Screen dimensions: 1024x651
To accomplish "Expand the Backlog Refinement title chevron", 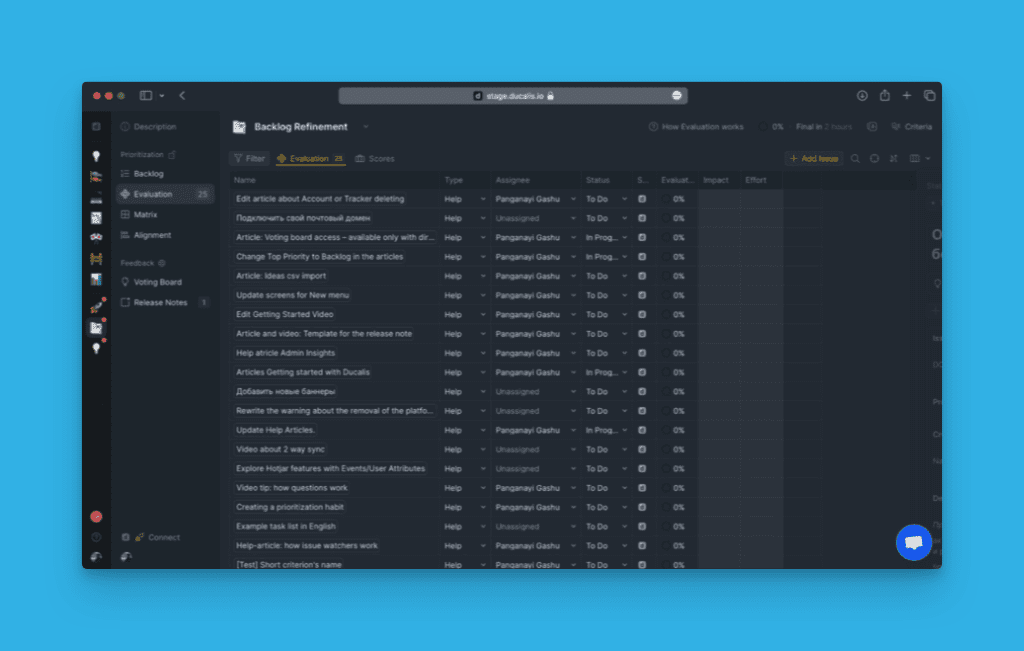I will point(366,127).
